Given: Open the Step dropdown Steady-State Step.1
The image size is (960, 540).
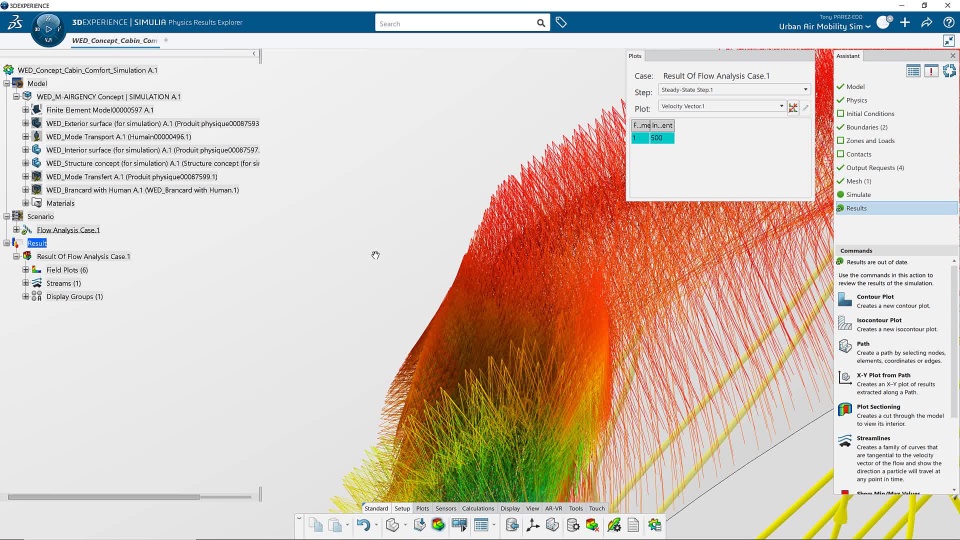Looking at the screenshot, I should click(734, 89).
